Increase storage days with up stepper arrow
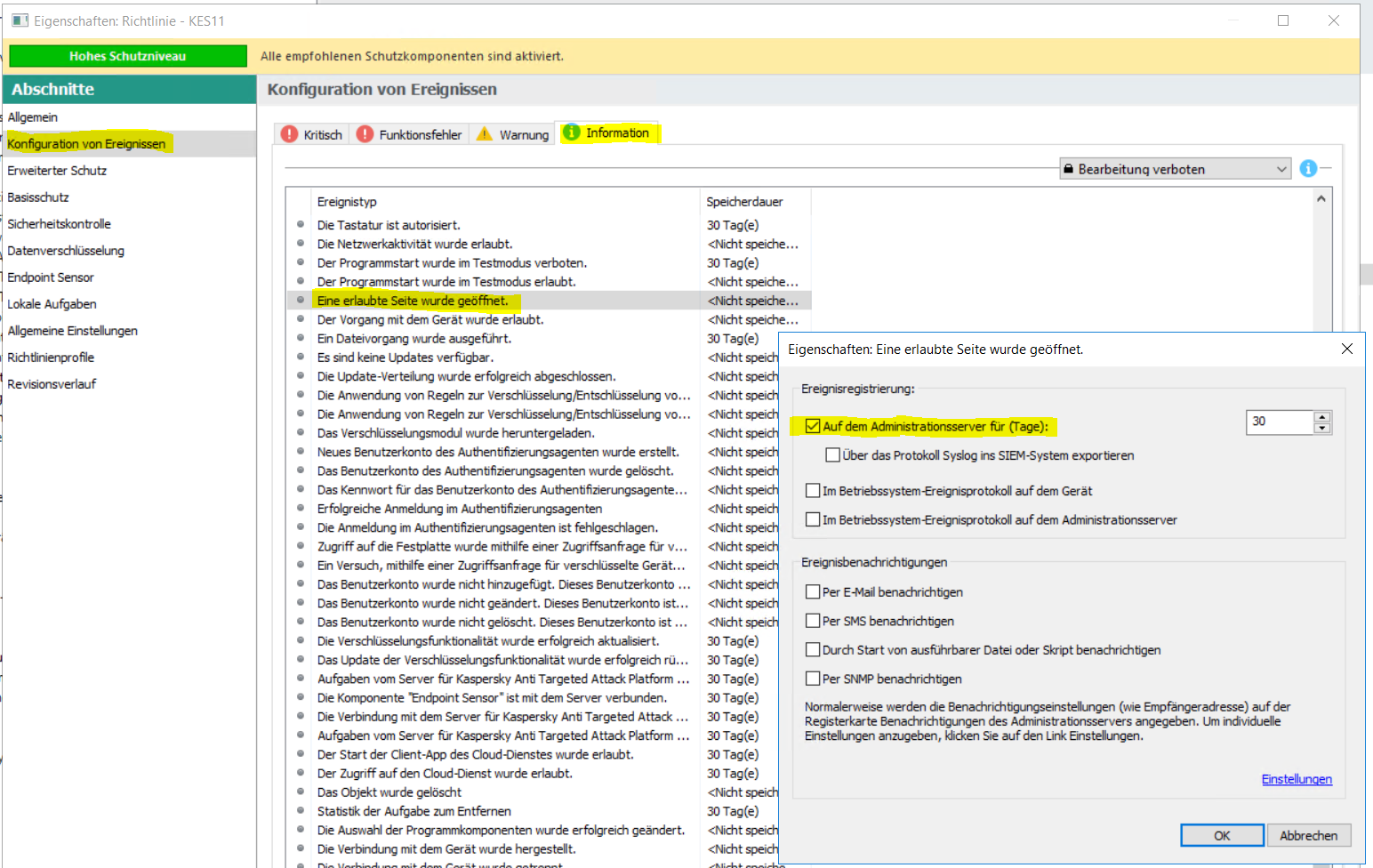Image resolution: width=1373 pixels, height=868 pixels. pos(1322,416)
